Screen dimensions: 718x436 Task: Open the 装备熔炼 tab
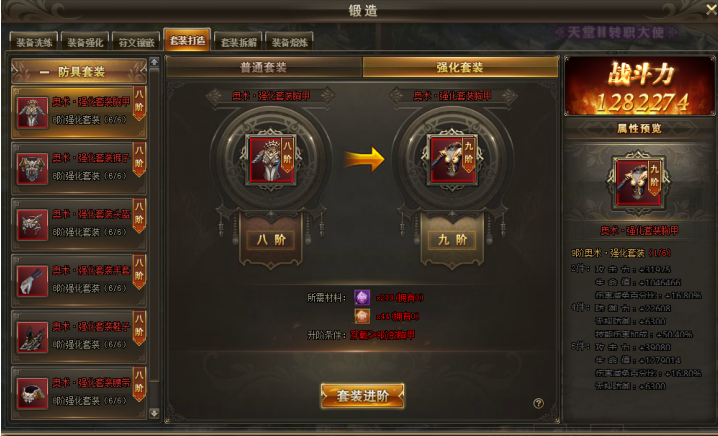(x=289, y=42)
